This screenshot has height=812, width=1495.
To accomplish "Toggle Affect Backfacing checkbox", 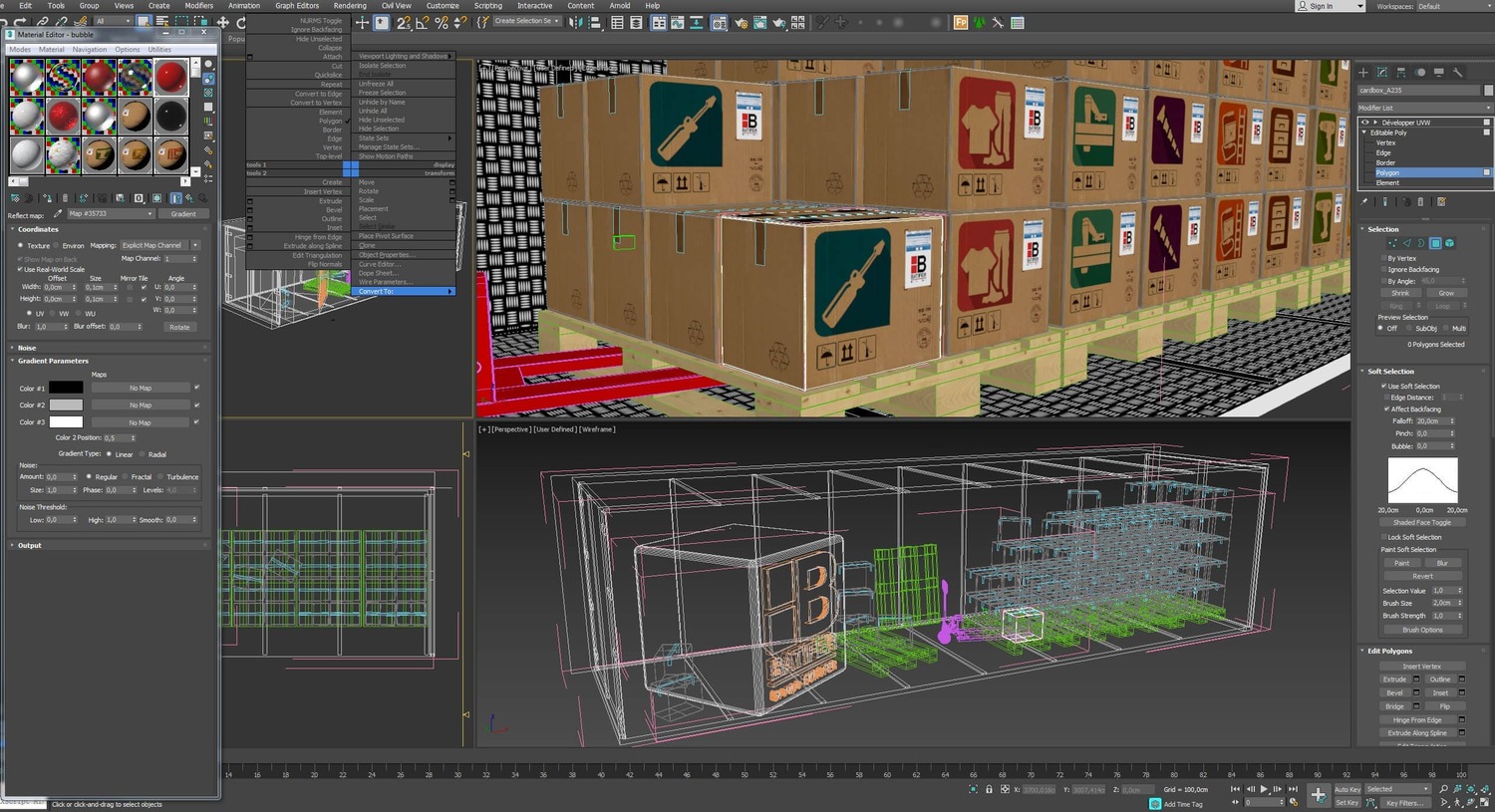I will [x=1386, y=408].
